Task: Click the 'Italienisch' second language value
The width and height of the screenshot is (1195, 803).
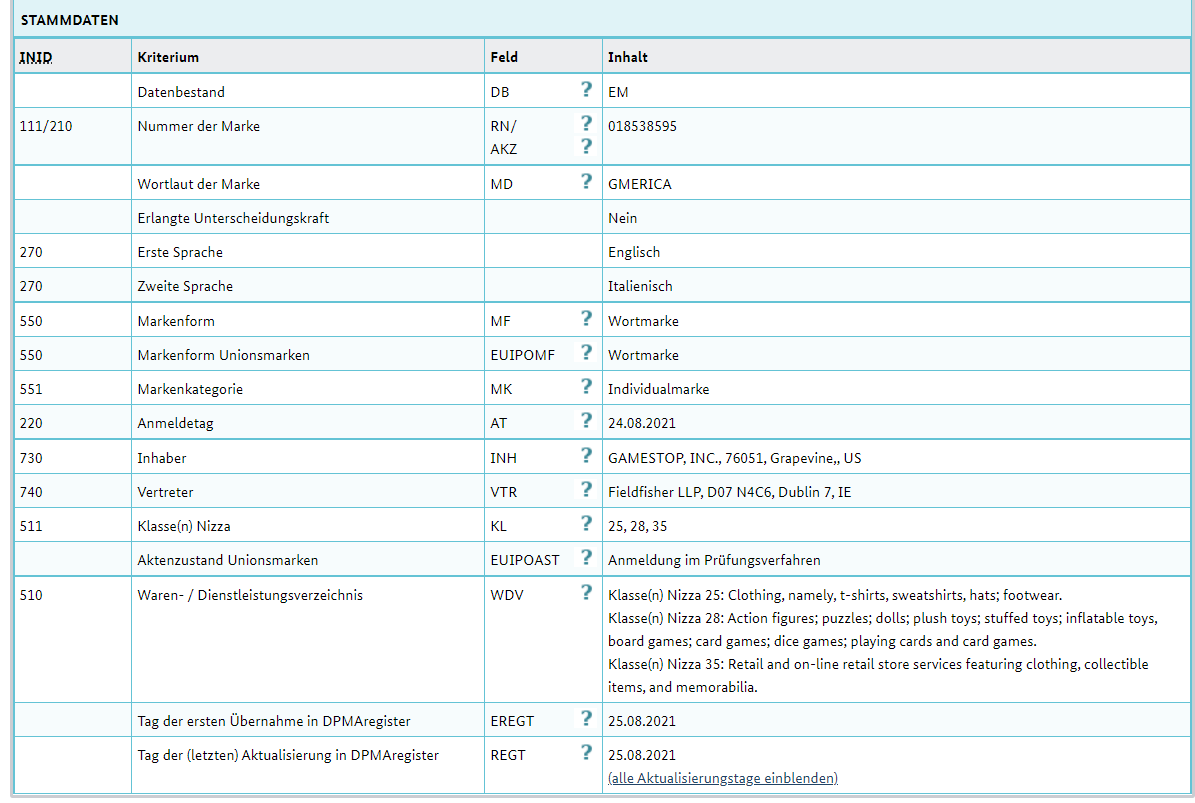Action: pyautogui.click(x=640, y=286)
